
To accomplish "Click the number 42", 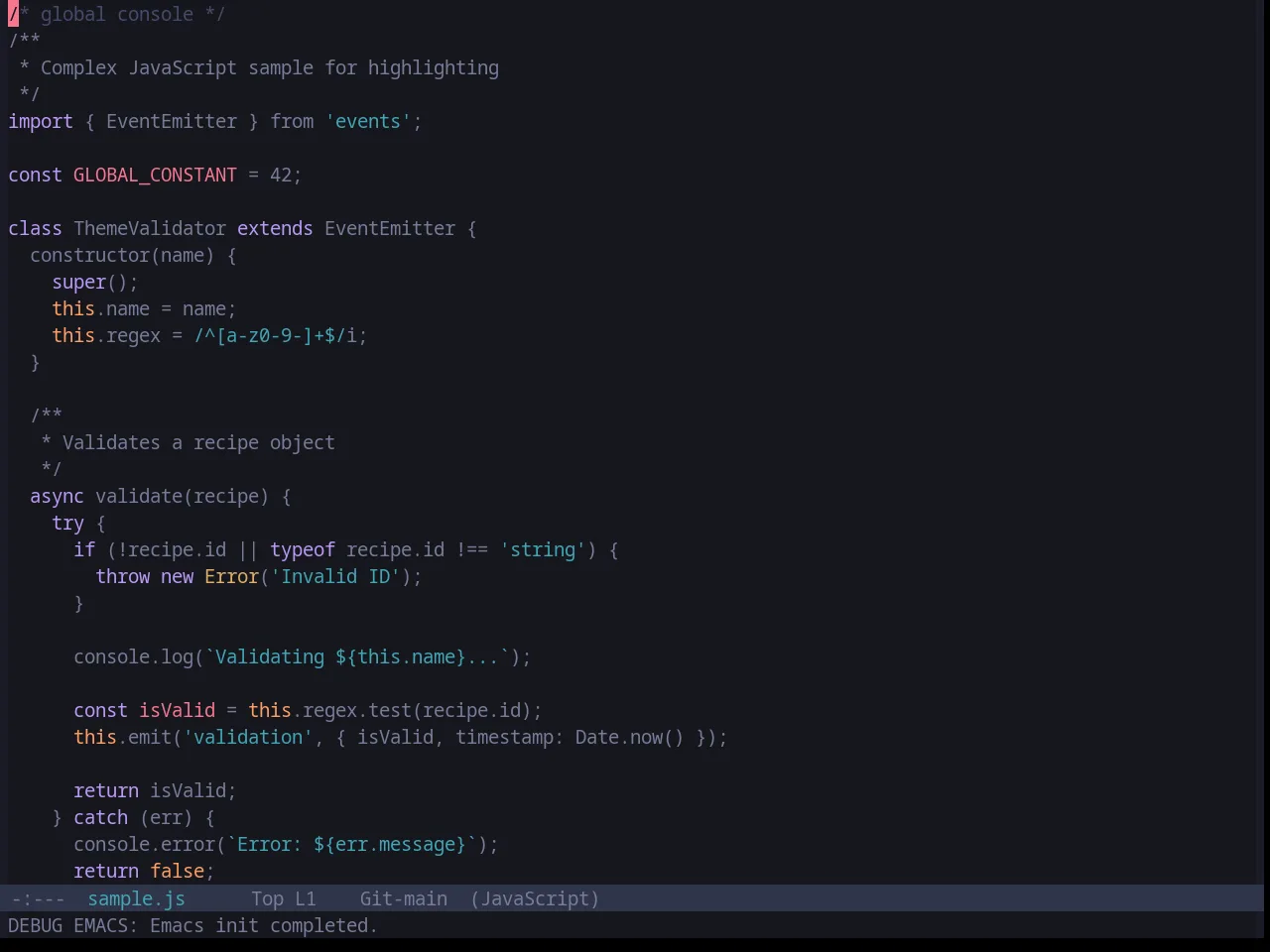I will (281, 175).
